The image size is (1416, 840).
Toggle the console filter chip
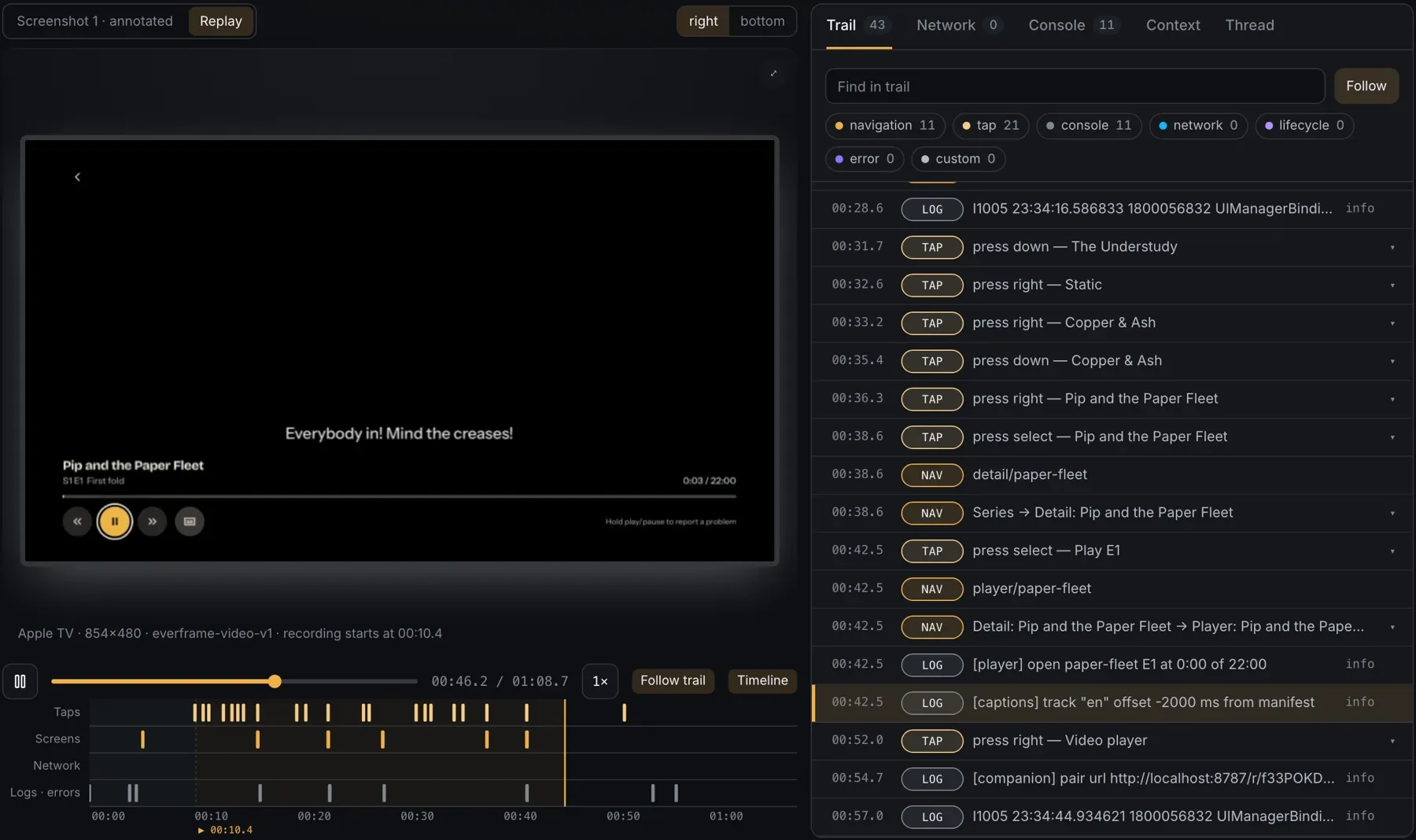coord(1089,126)
